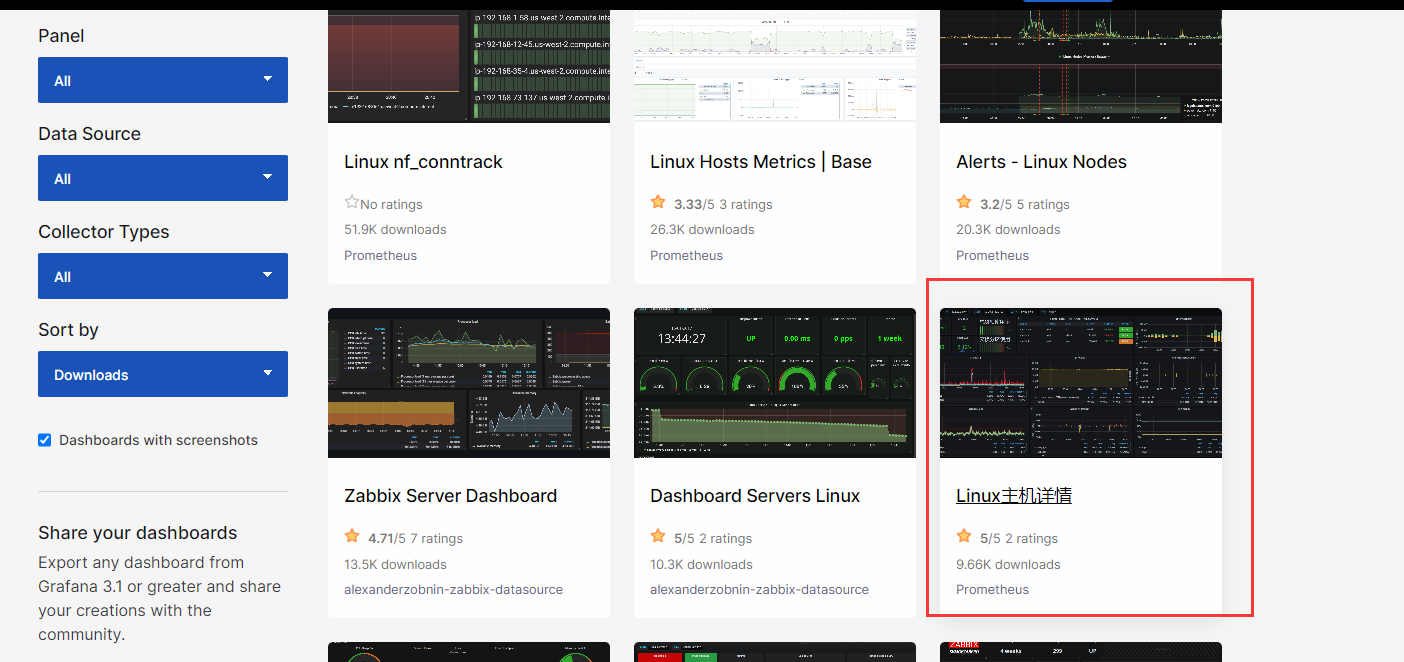The width and height of the screenshot is (1404, 662).
Task: Click Prometheus under Alerts - Linux Nodes
Action: (x=992, y=256)
